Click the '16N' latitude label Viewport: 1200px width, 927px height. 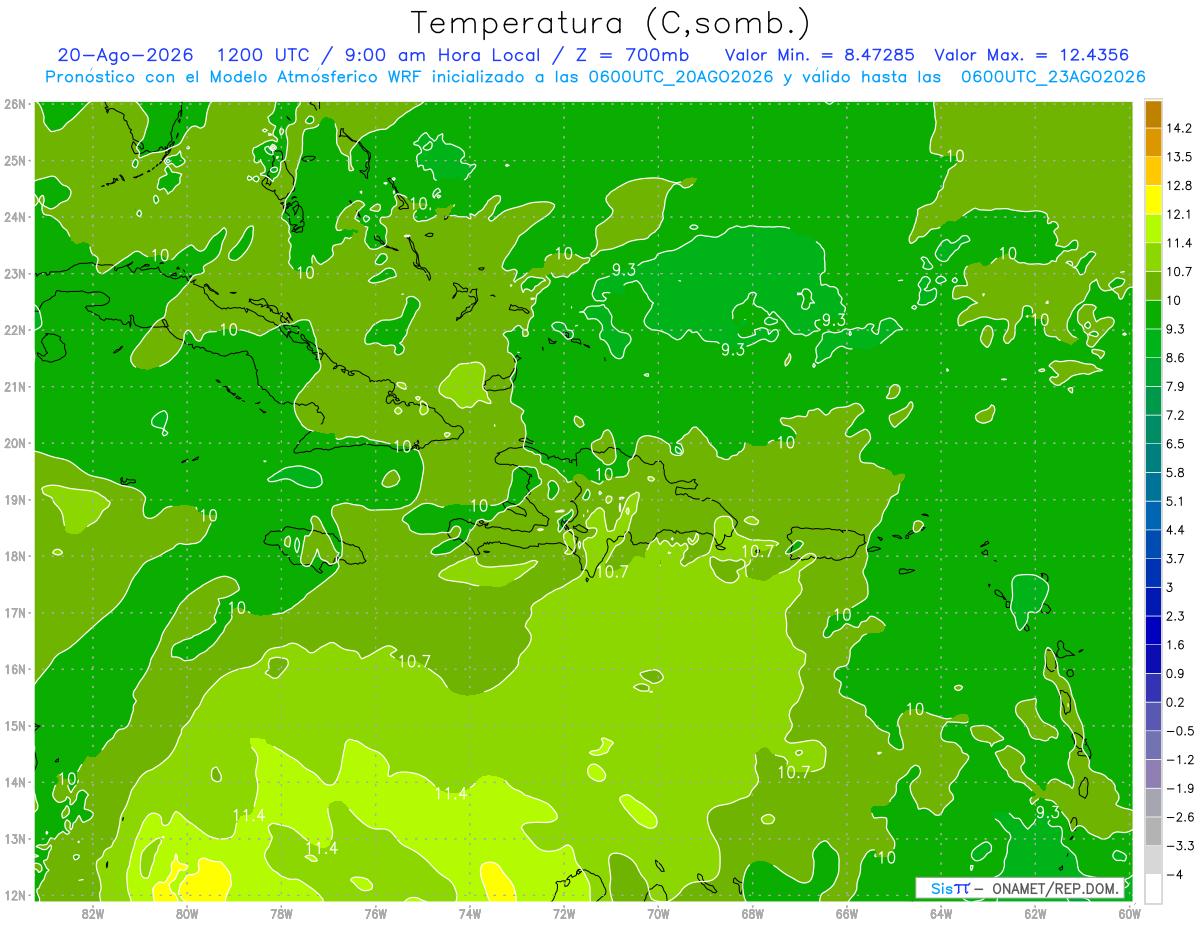[15, 669]
